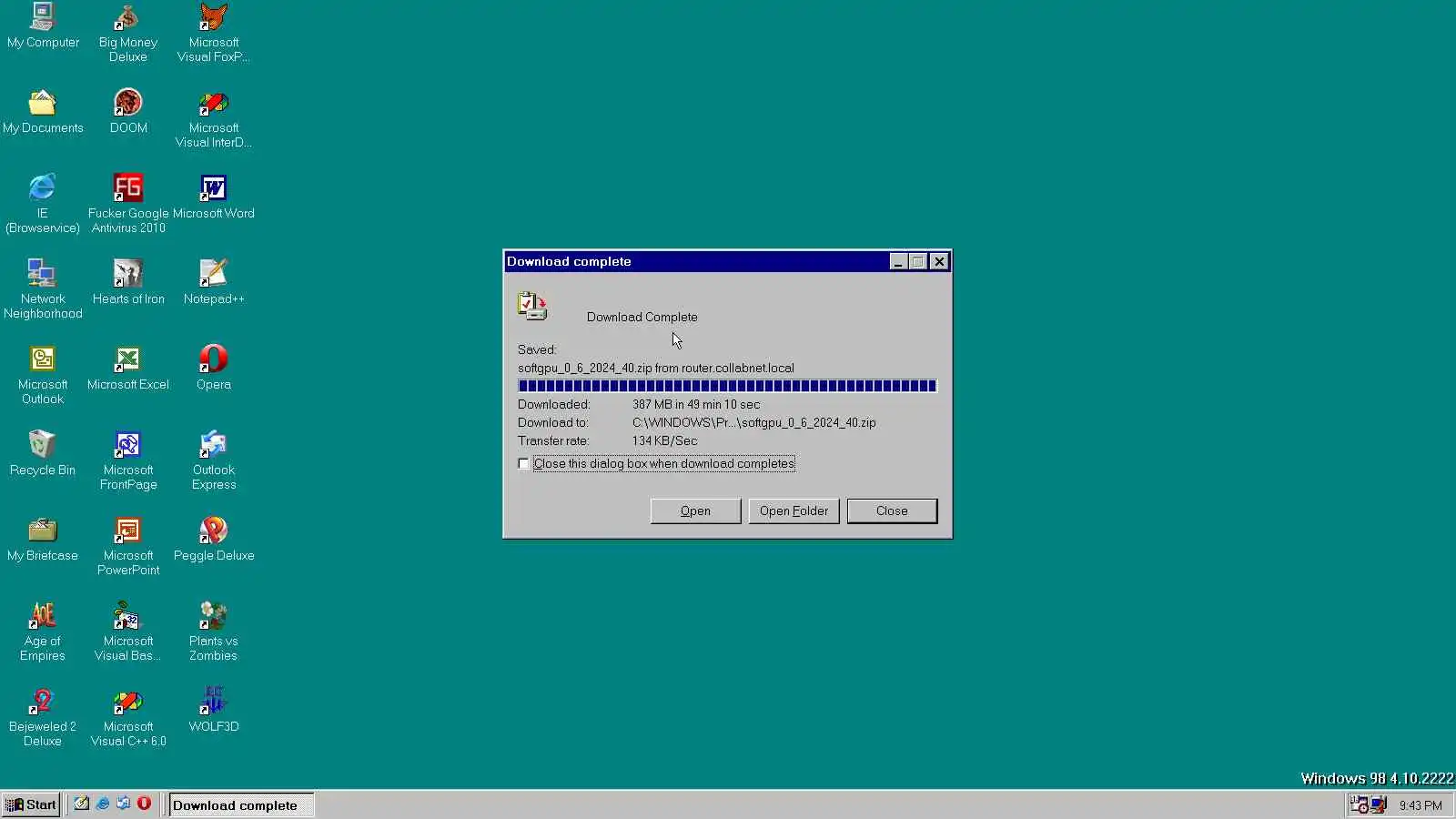Select the Microsoft PowerPoint shortcut

[128, 545]
